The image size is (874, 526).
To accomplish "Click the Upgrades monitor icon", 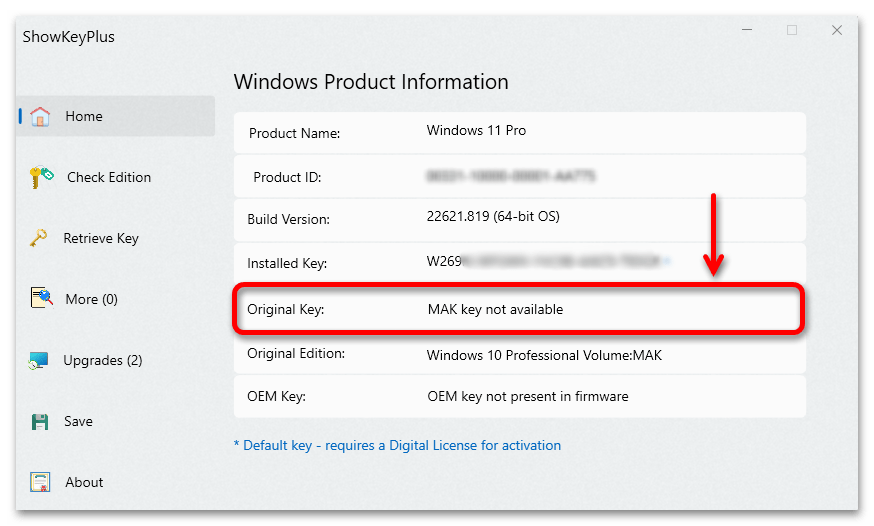I will (x=39, y=360).
